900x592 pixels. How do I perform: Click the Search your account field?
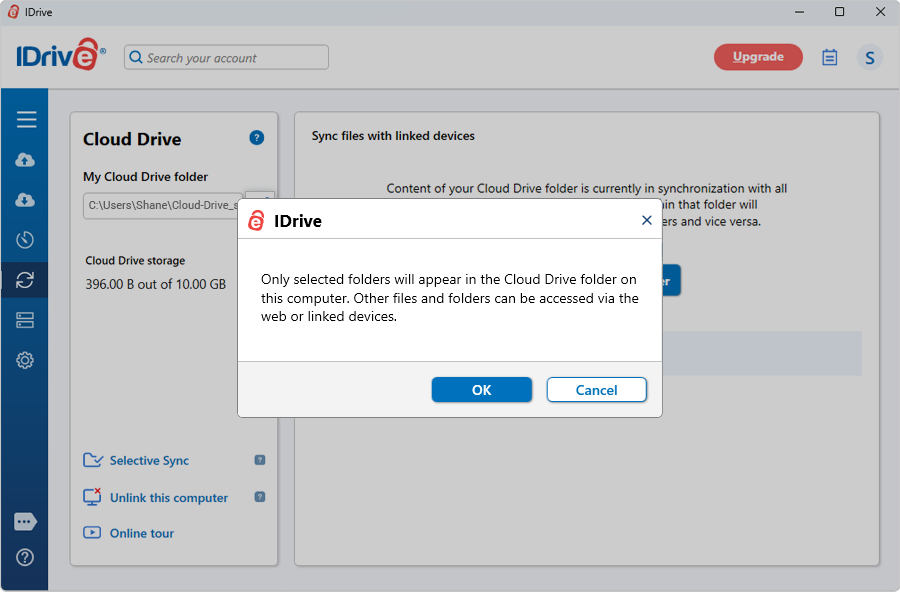pos(226,57)
